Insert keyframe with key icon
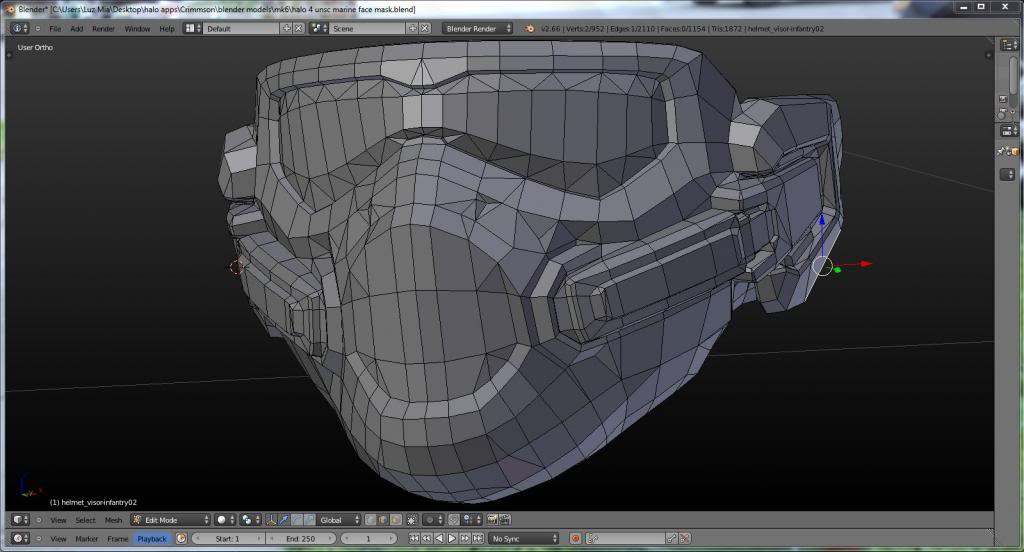The height and width of the screenshot is (552, 1024). click(671, 539)
